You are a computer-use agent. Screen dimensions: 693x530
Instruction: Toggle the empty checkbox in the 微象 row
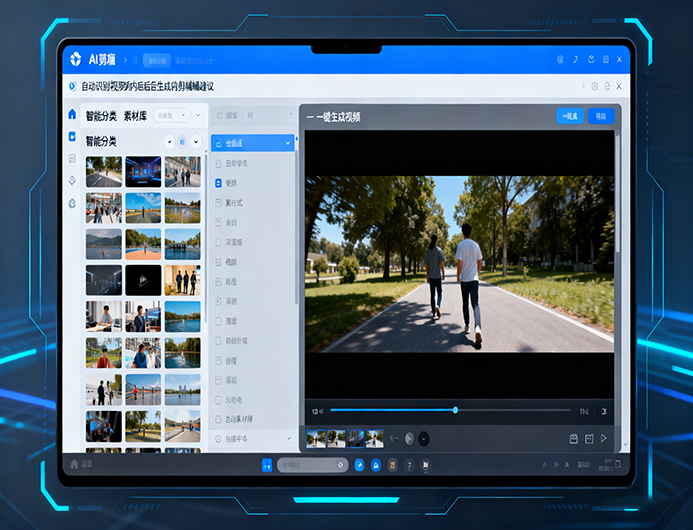(218, 321)
